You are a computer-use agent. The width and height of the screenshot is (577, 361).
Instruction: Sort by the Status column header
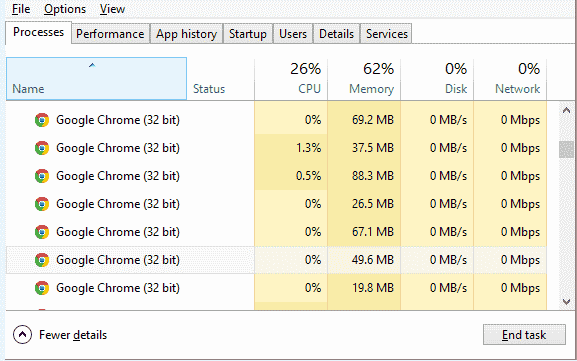coord(220,79)
